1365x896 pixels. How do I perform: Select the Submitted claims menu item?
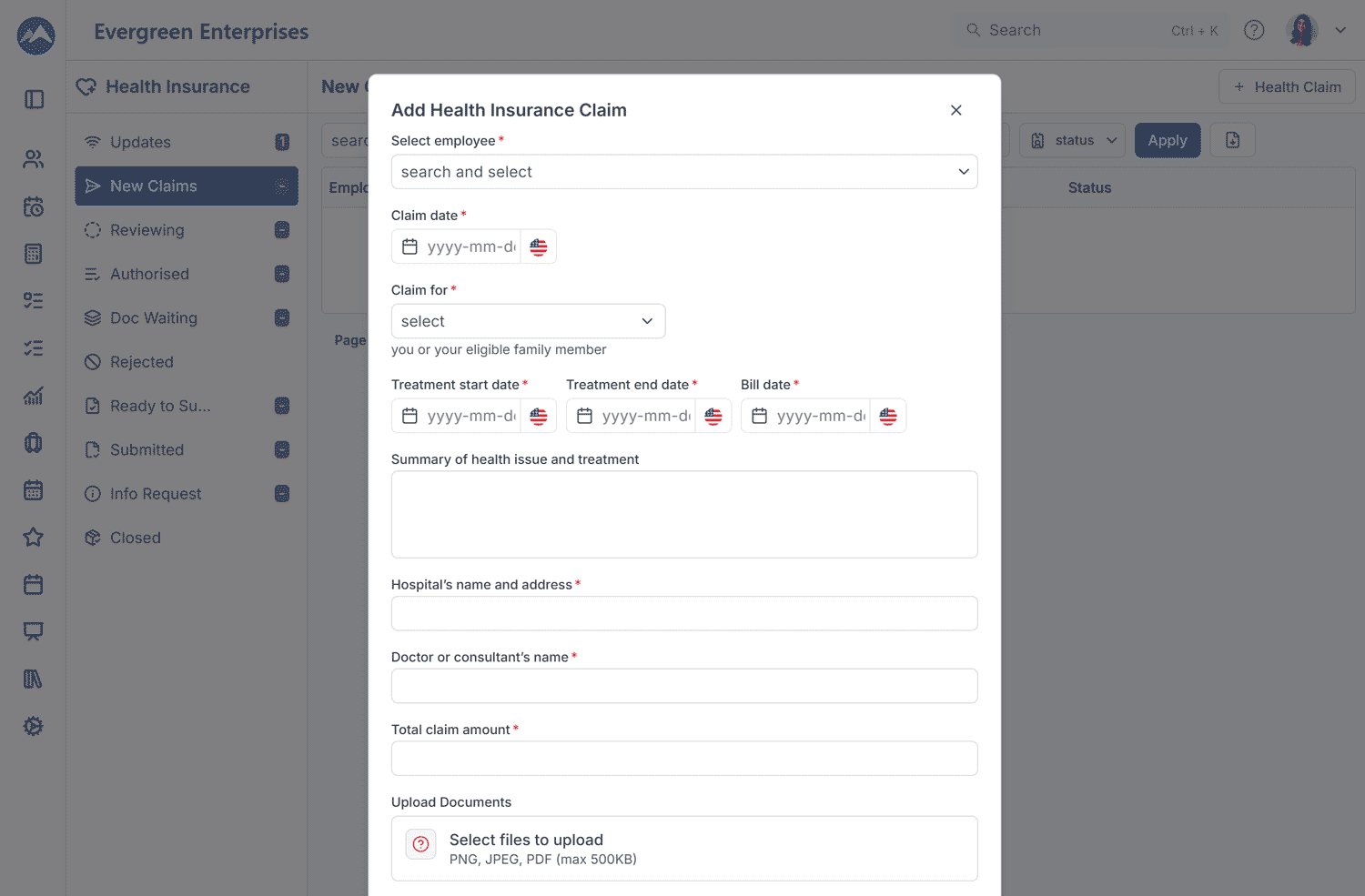pos(147,450)
